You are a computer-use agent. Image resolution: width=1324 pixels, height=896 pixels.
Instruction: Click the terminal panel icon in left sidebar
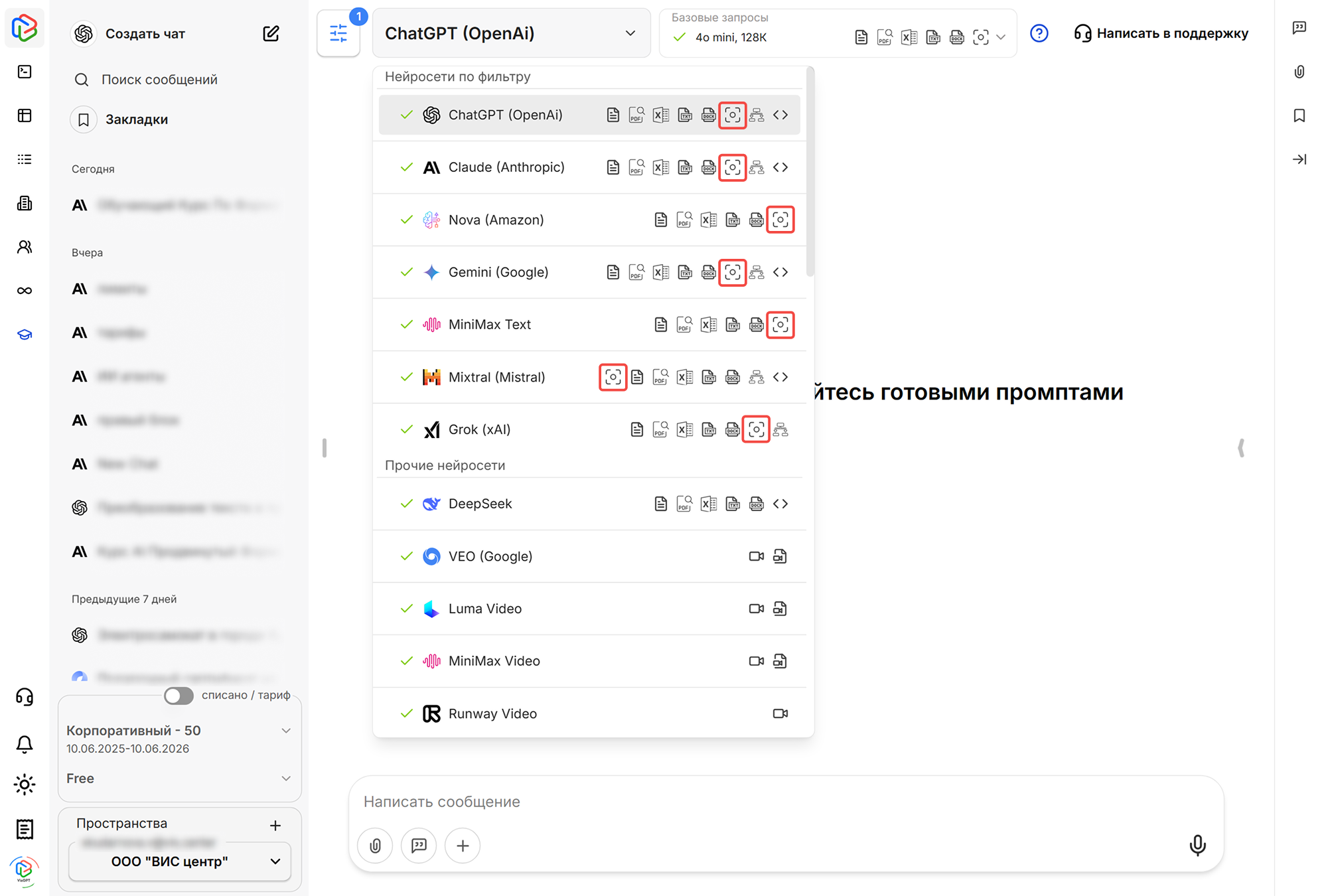25,72
